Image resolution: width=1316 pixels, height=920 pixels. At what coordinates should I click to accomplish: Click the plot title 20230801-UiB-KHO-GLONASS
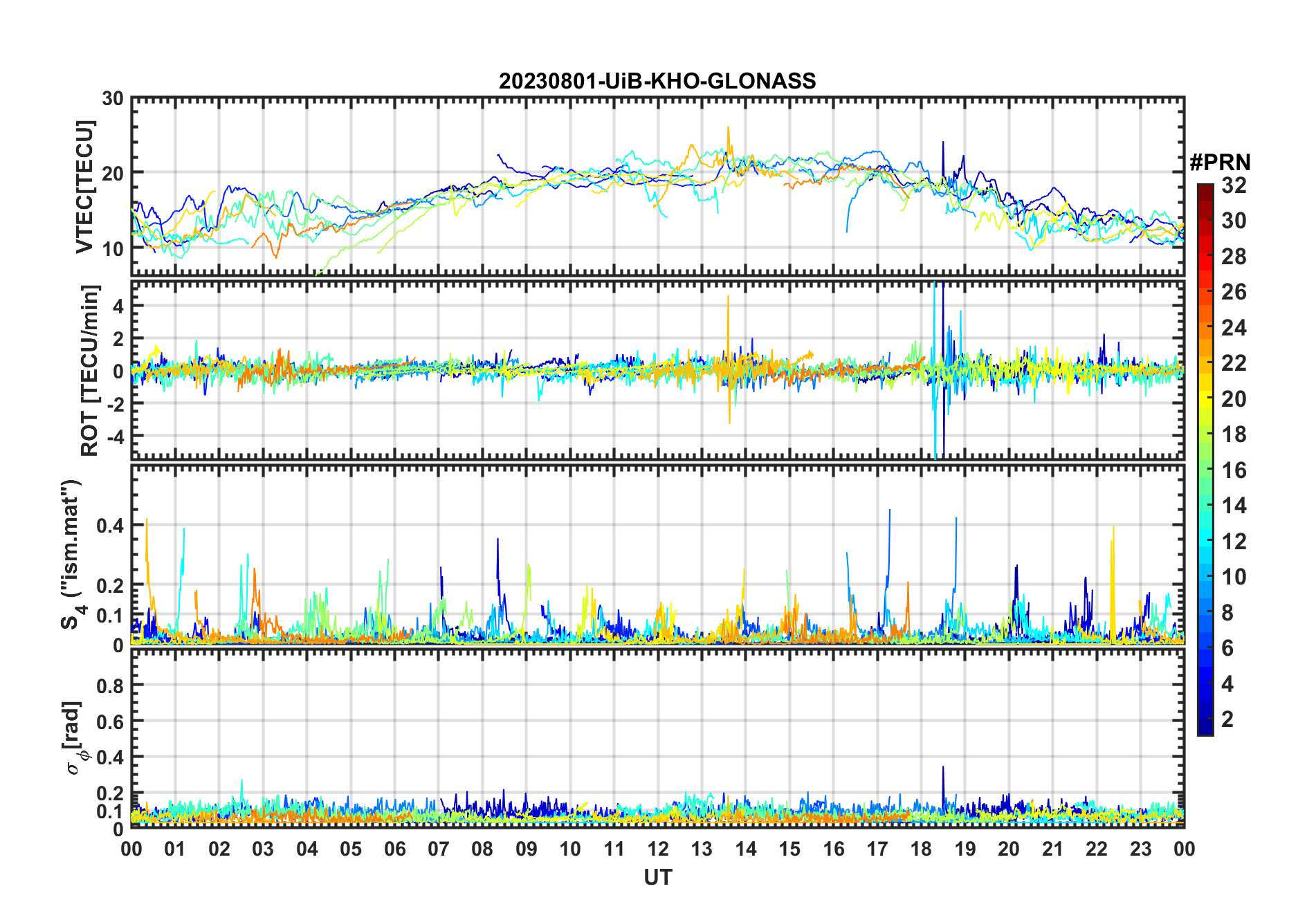[x=657, y=81]
